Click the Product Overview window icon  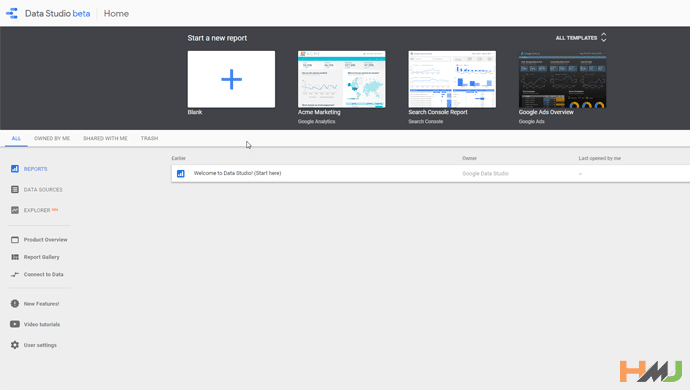coord(15,239)
